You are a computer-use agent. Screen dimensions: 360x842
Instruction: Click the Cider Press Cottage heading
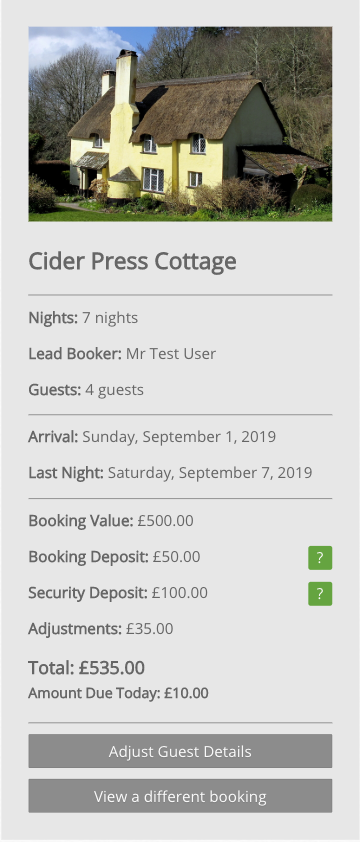point(132,262)
